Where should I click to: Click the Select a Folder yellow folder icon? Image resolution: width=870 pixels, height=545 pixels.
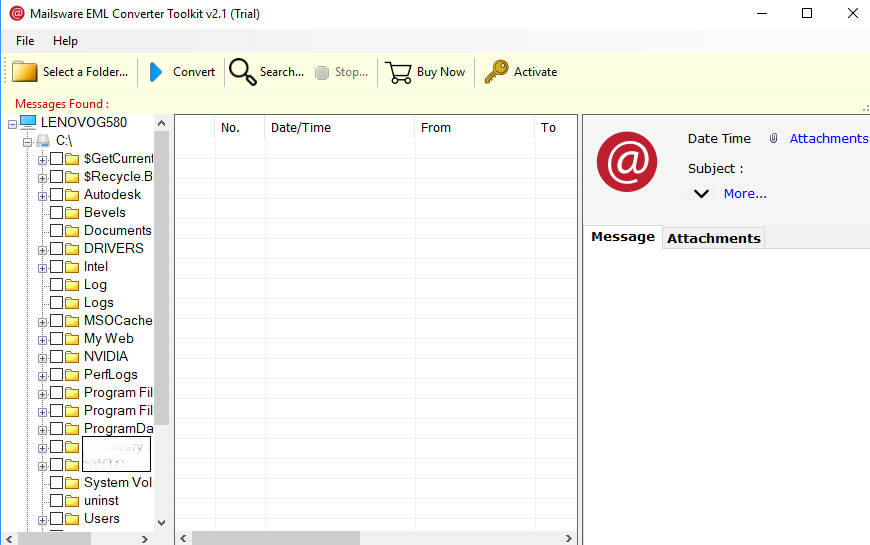pos(24,72)
